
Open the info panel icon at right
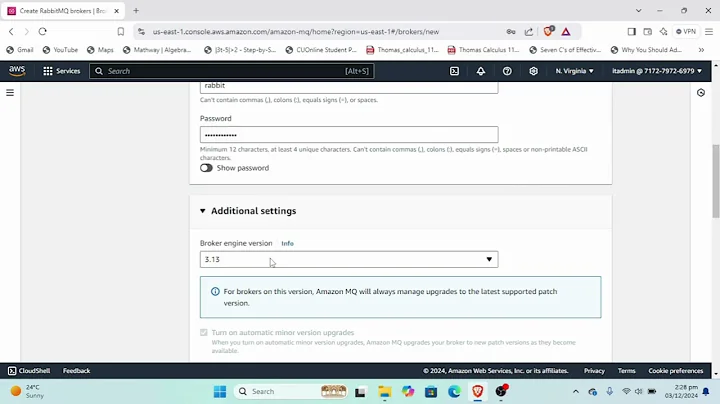[701, 93]
